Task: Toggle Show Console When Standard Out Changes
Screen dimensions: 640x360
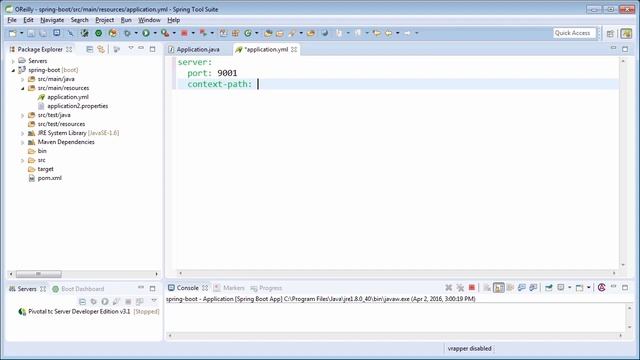Action: [x=522, y=288]
